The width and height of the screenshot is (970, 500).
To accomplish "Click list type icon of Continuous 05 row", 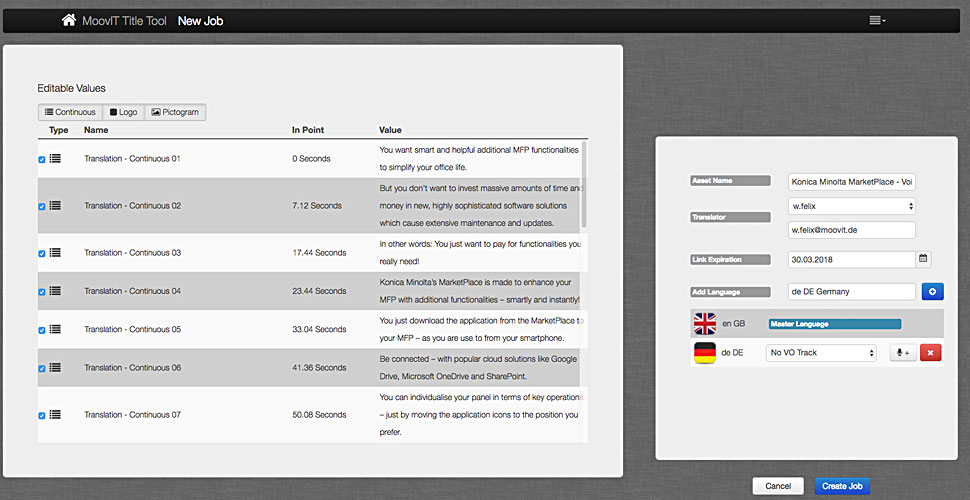I will [x=54, y=329].
